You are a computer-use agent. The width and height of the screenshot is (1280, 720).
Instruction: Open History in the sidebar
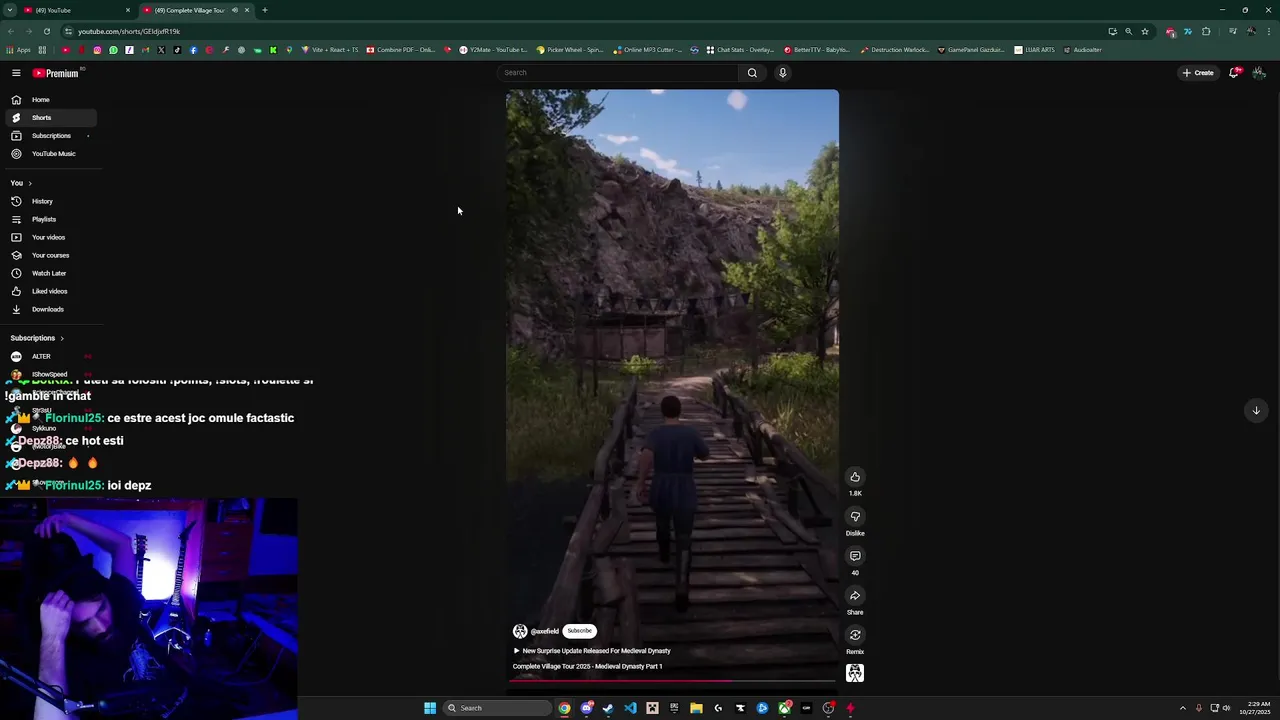click(x=50, y=201)
